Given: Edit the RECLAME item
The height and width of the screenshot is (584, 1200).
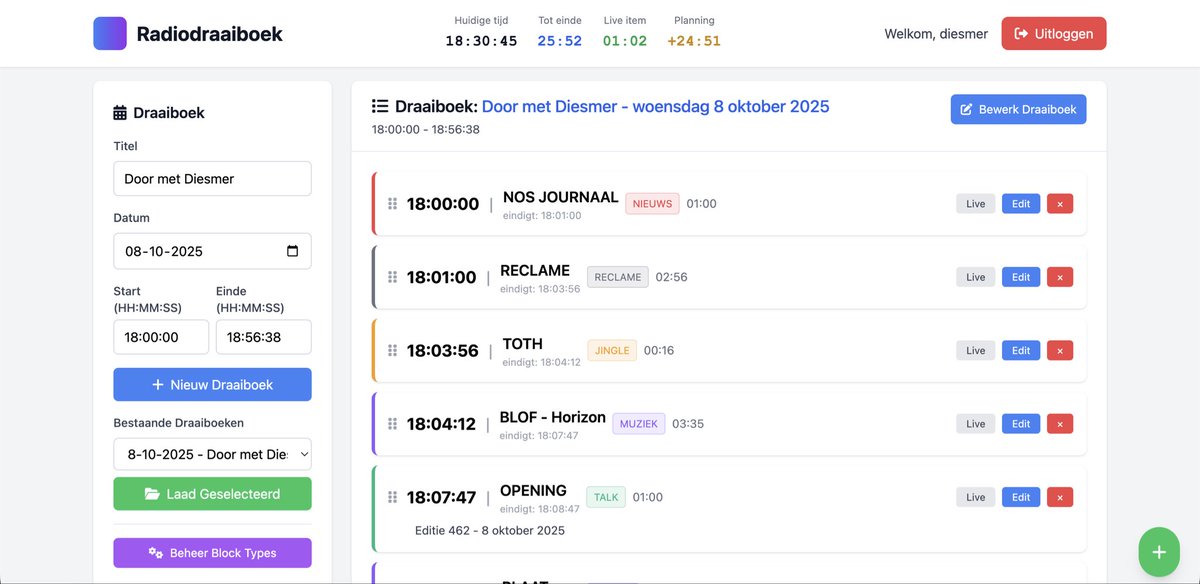Looking at the screenshot, I should tap(1021, 277).
